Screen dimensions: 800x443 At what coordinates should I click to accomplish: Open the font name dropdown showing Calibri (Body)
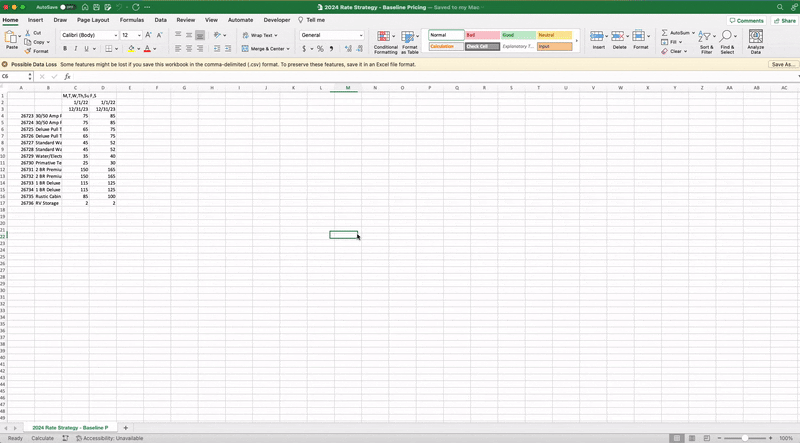(89, 35)
